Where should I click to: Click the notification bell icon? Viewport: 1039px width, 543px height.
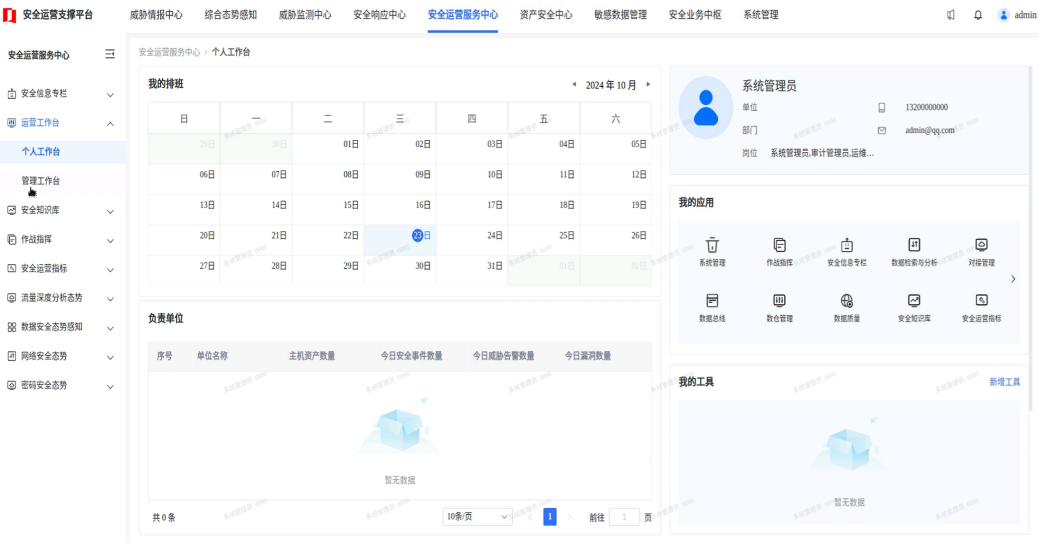coord(977,15)
